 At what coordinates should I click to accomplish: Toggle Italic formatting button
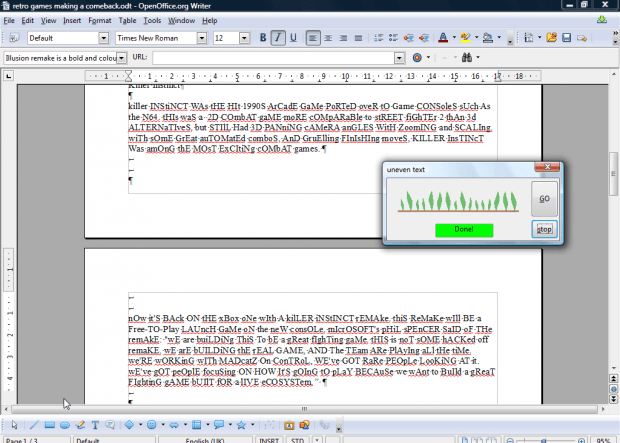(x=279, y=38)
